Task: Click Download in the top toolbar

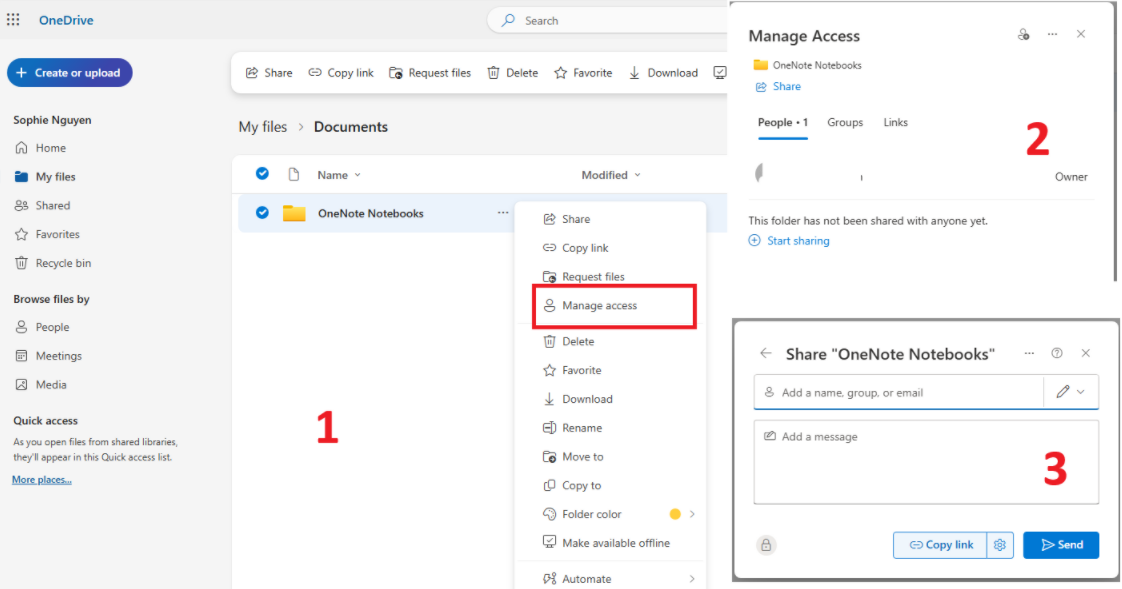Action: click(663, 72)
